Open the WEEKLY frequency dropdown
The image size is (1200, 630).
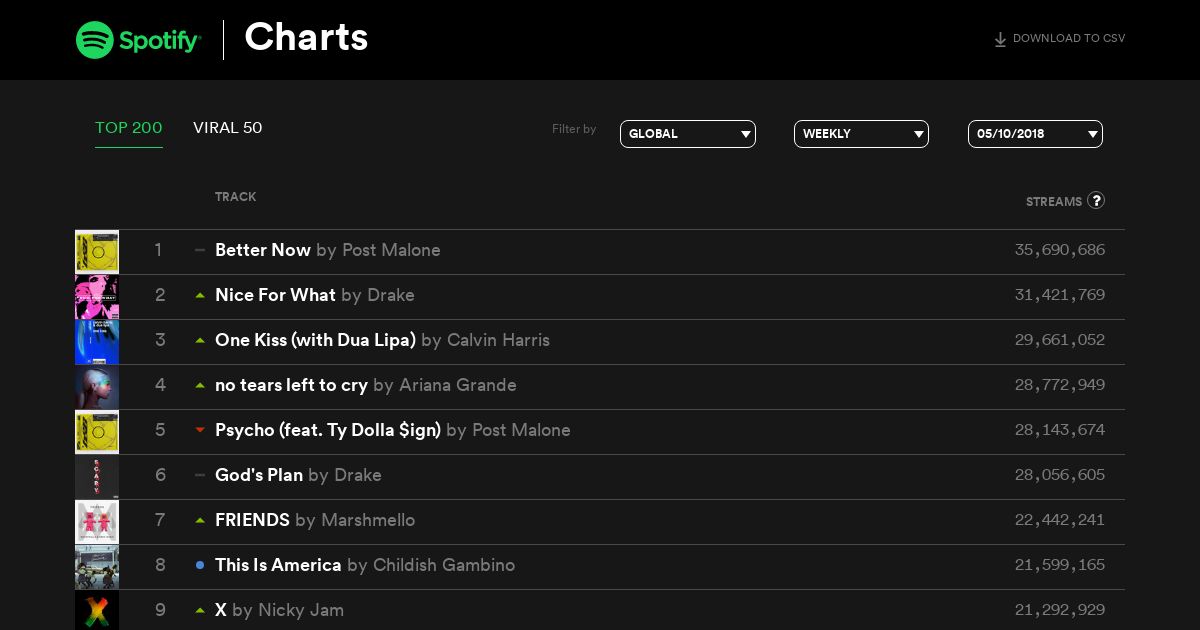click(x=861, y=134)
